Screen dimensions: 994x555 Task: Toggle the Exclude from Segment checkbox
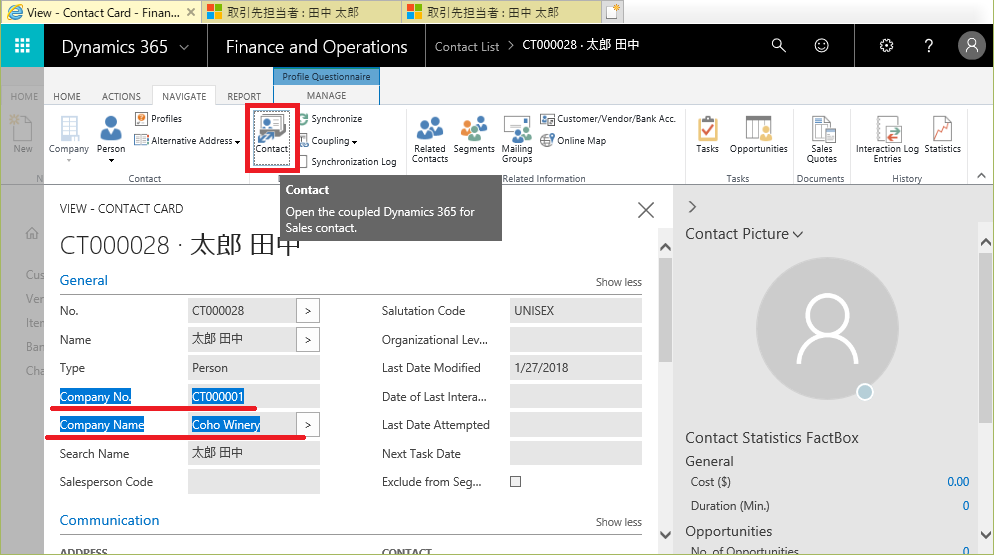[x=515, y=481]
